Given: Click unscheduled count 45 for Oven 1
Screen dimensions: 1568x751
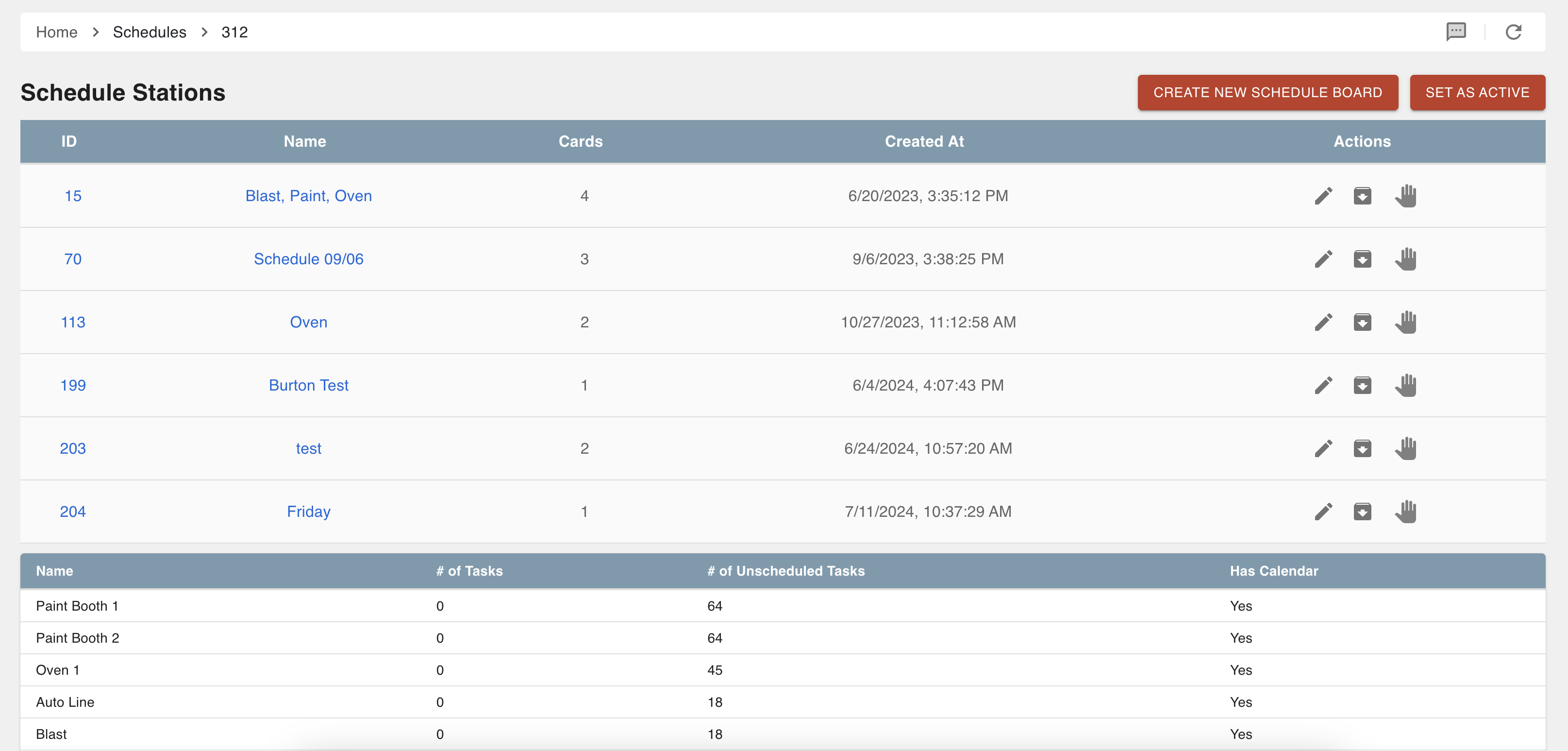Looking at the screenshot, I should [x=715, y=670].
